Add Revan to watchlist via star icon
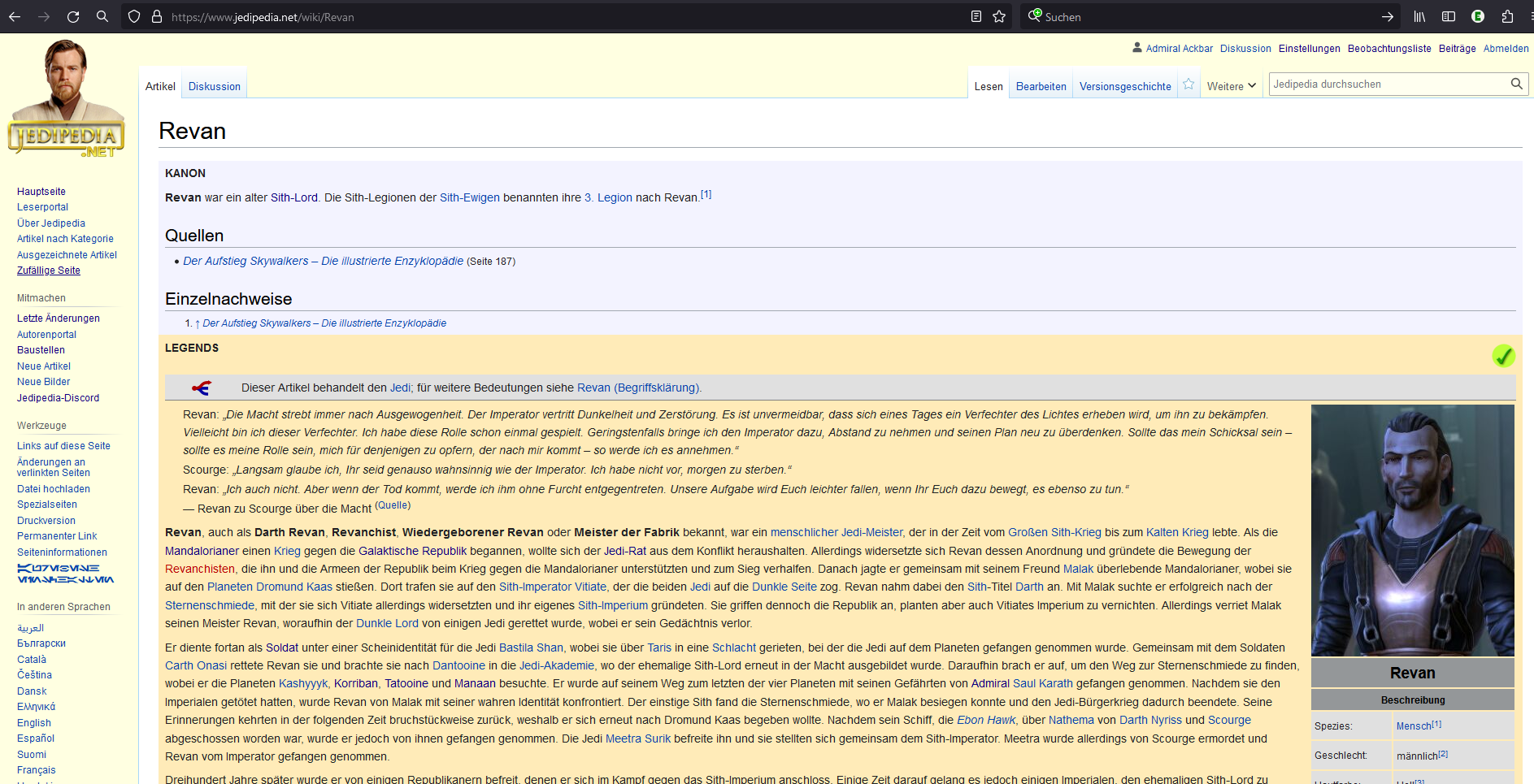Image resolution: width=1534 pixels, height=784 pixels. (x=1189, y=84)
